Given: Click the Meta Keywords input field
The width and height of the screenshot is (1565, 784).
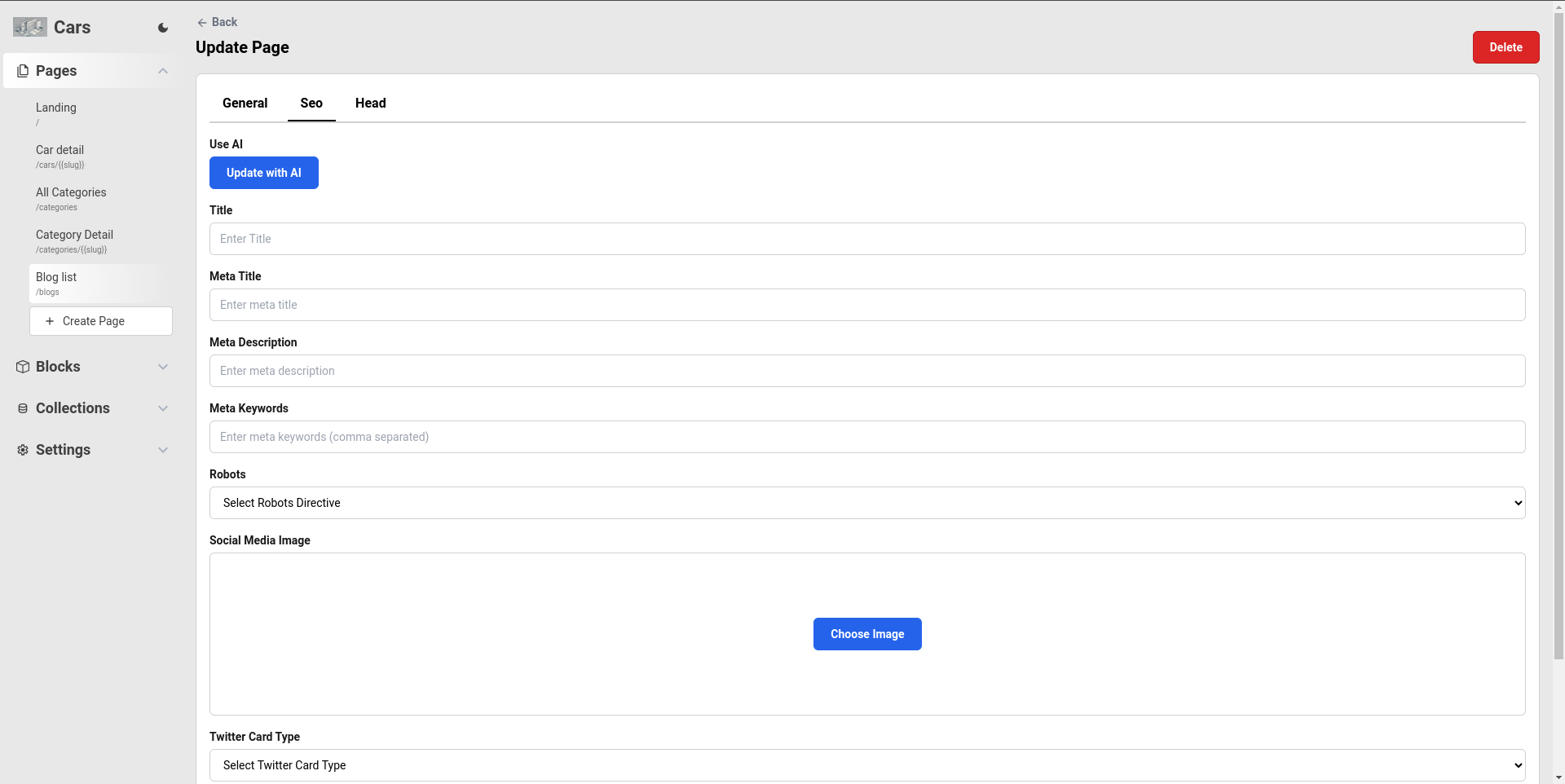Looking at the screenshot, I should (867, 437).
